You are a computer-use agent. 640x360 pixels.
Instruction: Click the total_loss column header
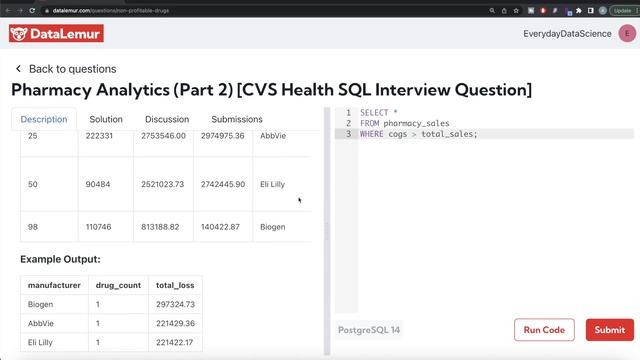click(175, 285)
